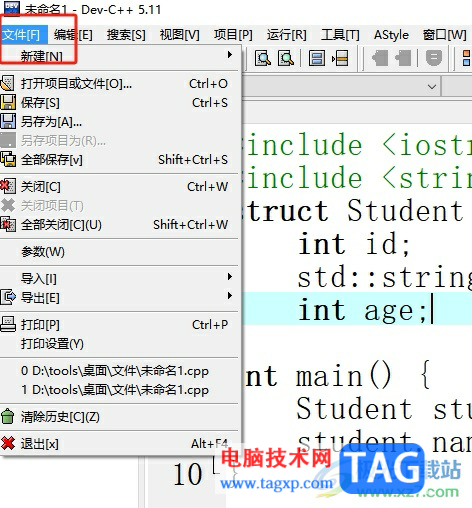Select 退出[x] menu entry
Image resolution: width=472 pixels, height=508 pixels.
pos(120,444)
